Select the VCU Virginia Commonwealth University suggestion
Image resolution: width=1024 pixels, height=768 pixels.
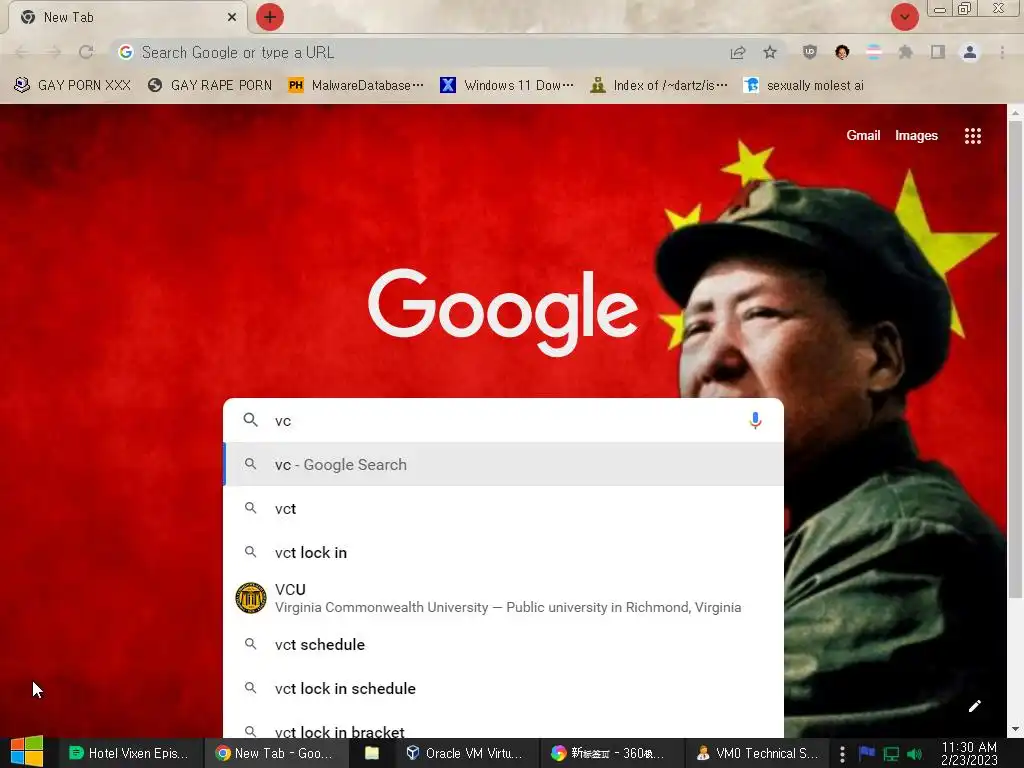pos(503,598)
